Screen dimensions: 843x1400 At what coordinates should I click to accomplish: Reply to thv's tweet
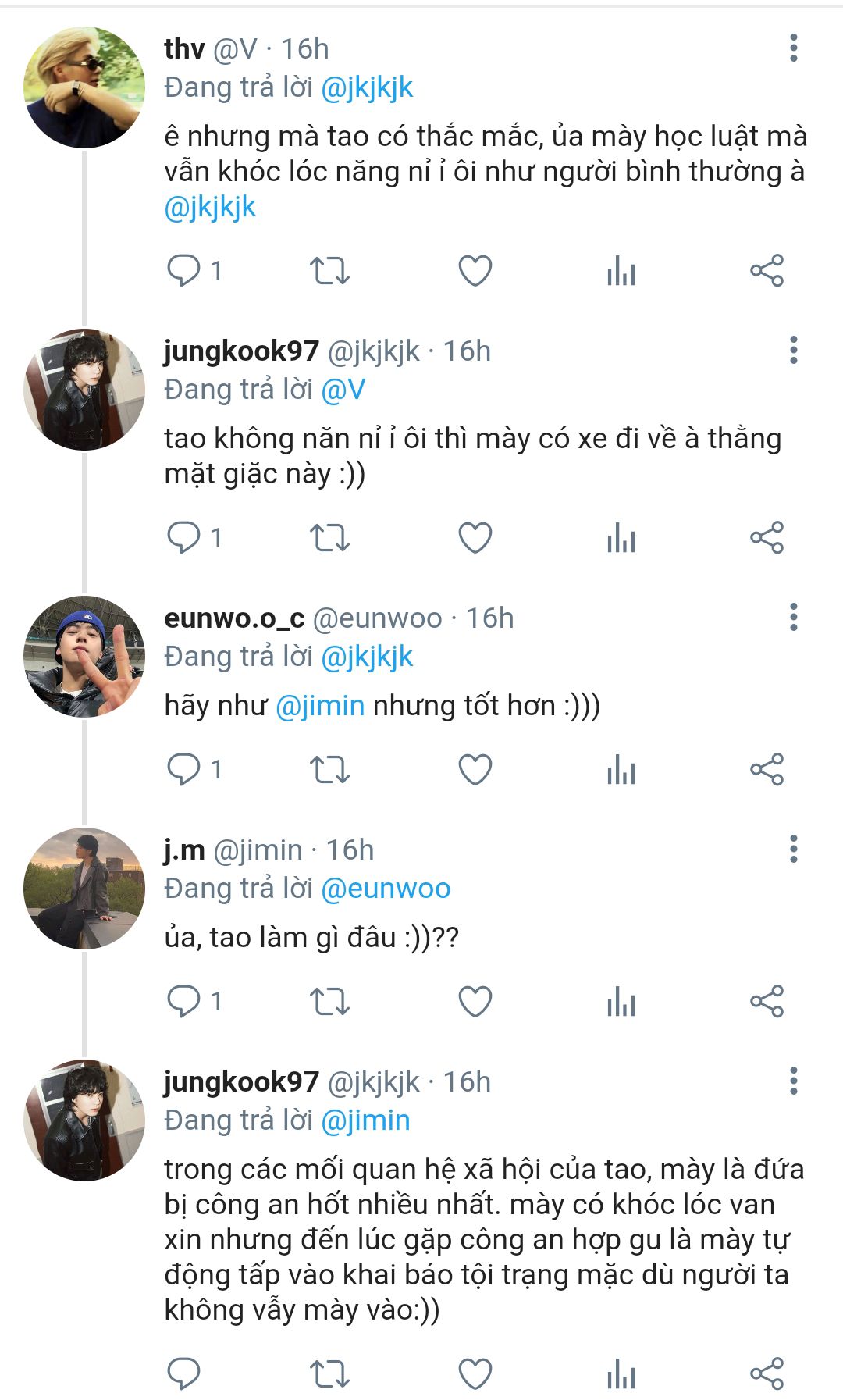(x=184, y=271)
